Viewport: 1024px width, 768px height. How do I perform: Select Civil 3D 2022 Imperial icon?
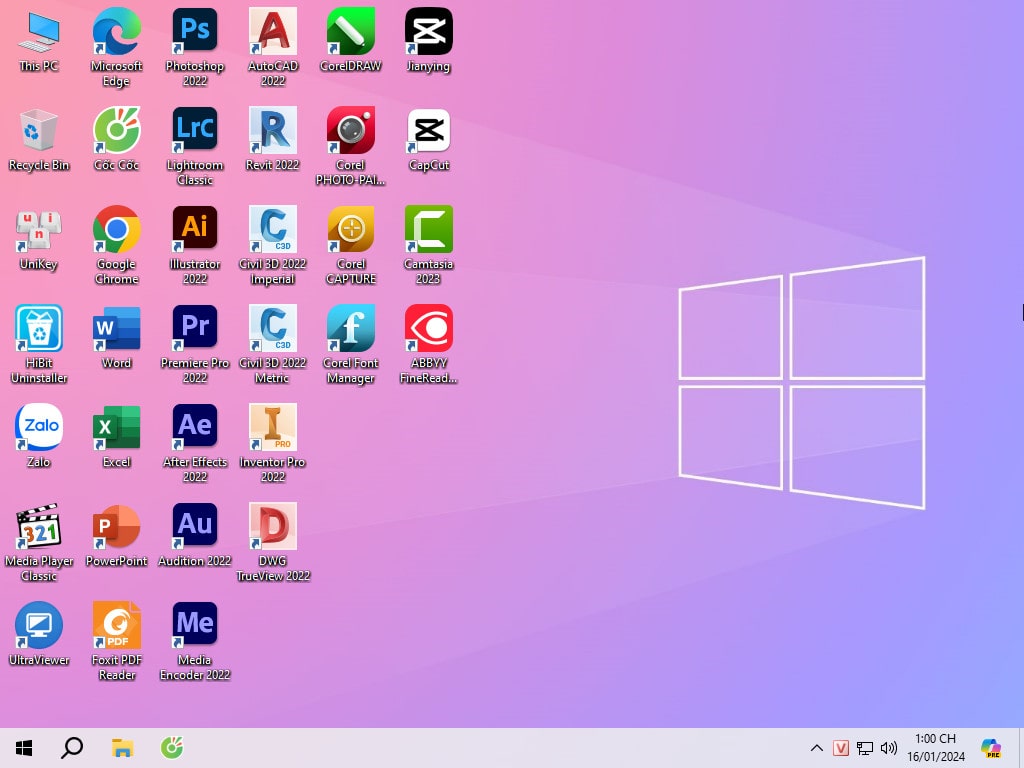click(x=273, y=246)
